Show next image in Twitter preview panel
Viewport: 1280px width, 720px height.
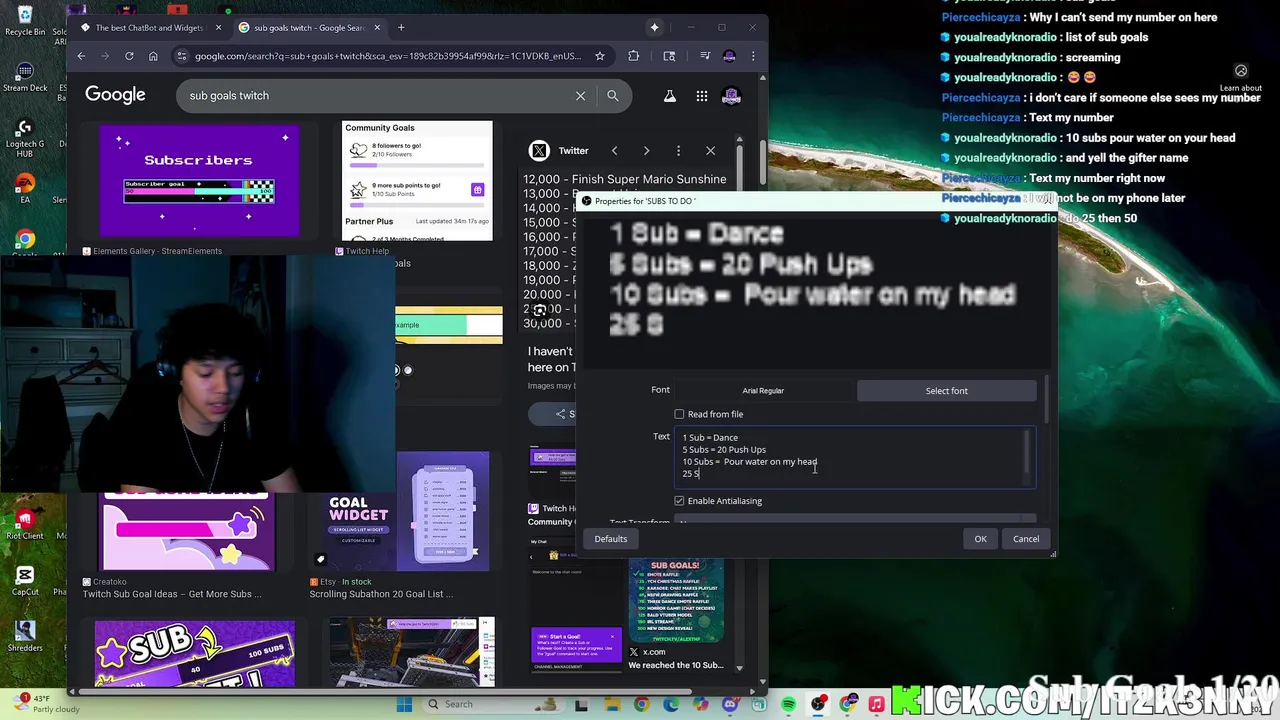(646, 151)
